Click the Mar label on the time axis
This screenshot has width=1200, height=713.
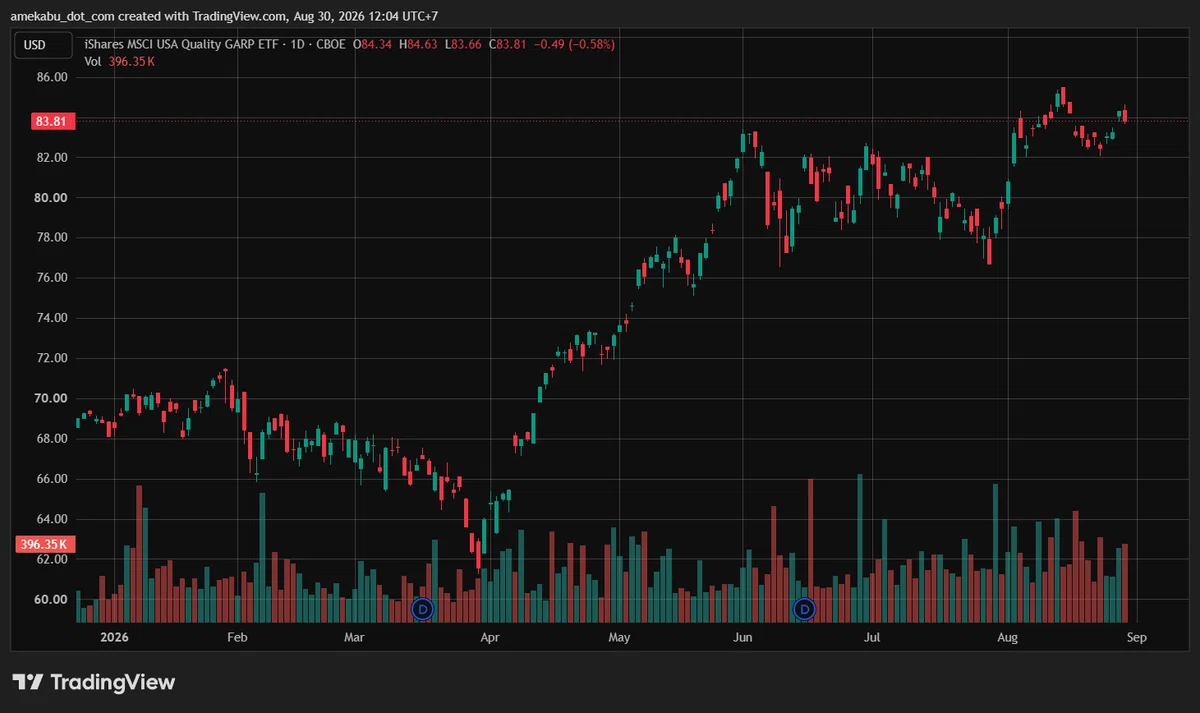[x=354, y=636]
